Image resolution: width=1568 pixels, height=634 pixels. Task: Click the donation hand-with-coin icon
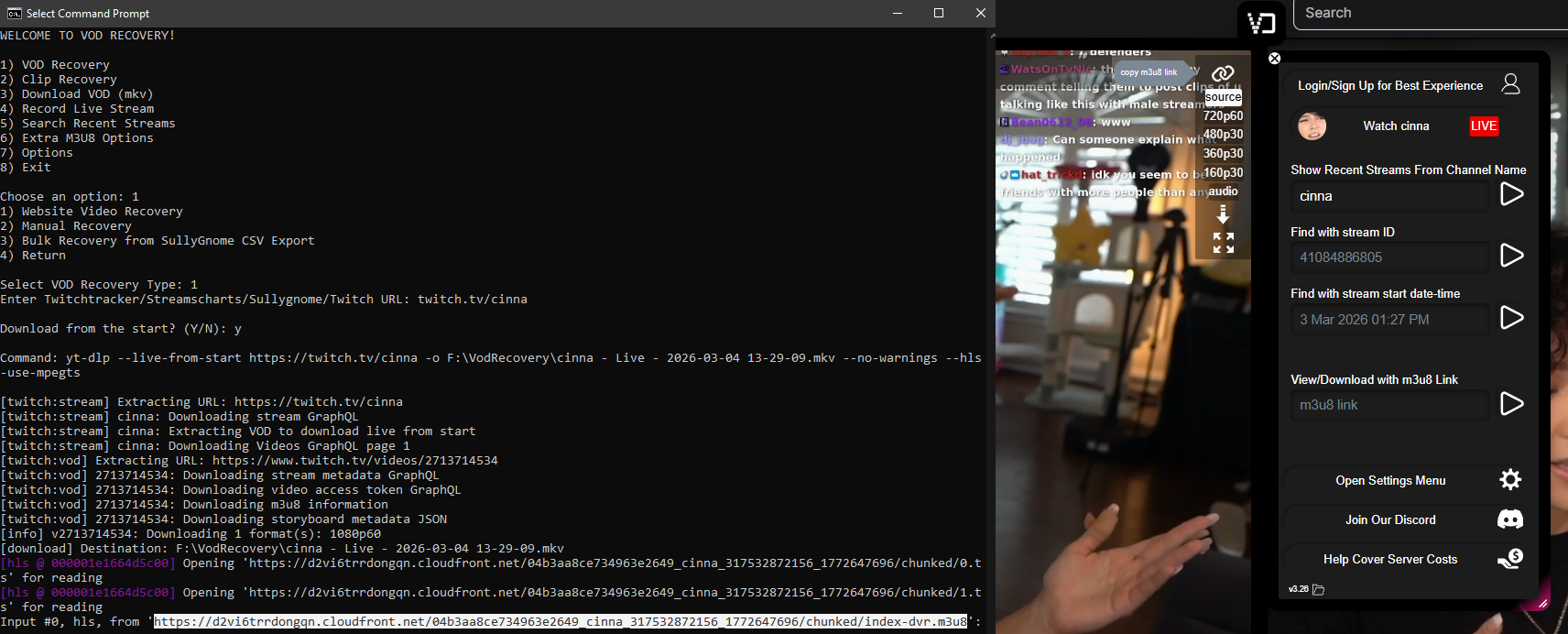[1510, 559]
